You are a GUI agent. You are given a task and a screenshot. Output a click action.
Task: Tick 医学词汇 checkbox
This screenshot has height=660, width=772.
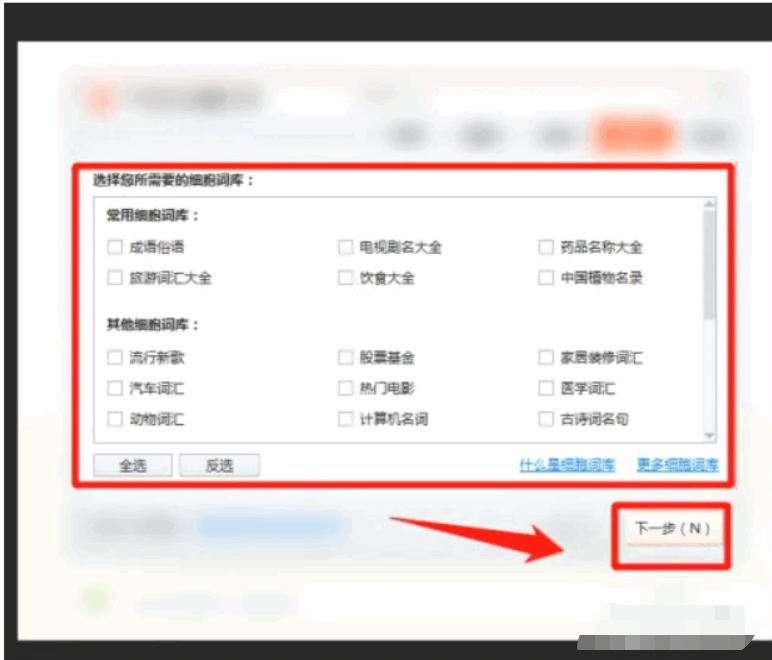click(546, 388)
